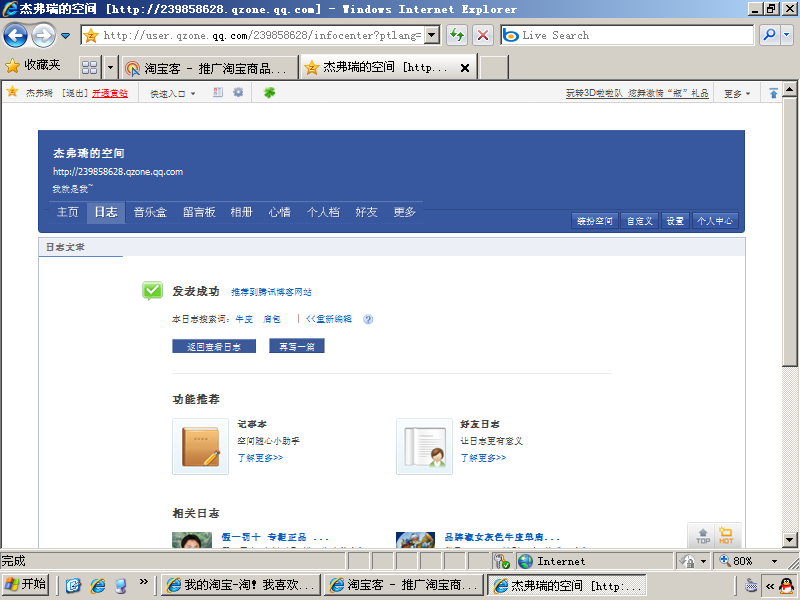Open the search provider dropdown arrow
This screenshot has height=600, width=800.
pos(786,35)
